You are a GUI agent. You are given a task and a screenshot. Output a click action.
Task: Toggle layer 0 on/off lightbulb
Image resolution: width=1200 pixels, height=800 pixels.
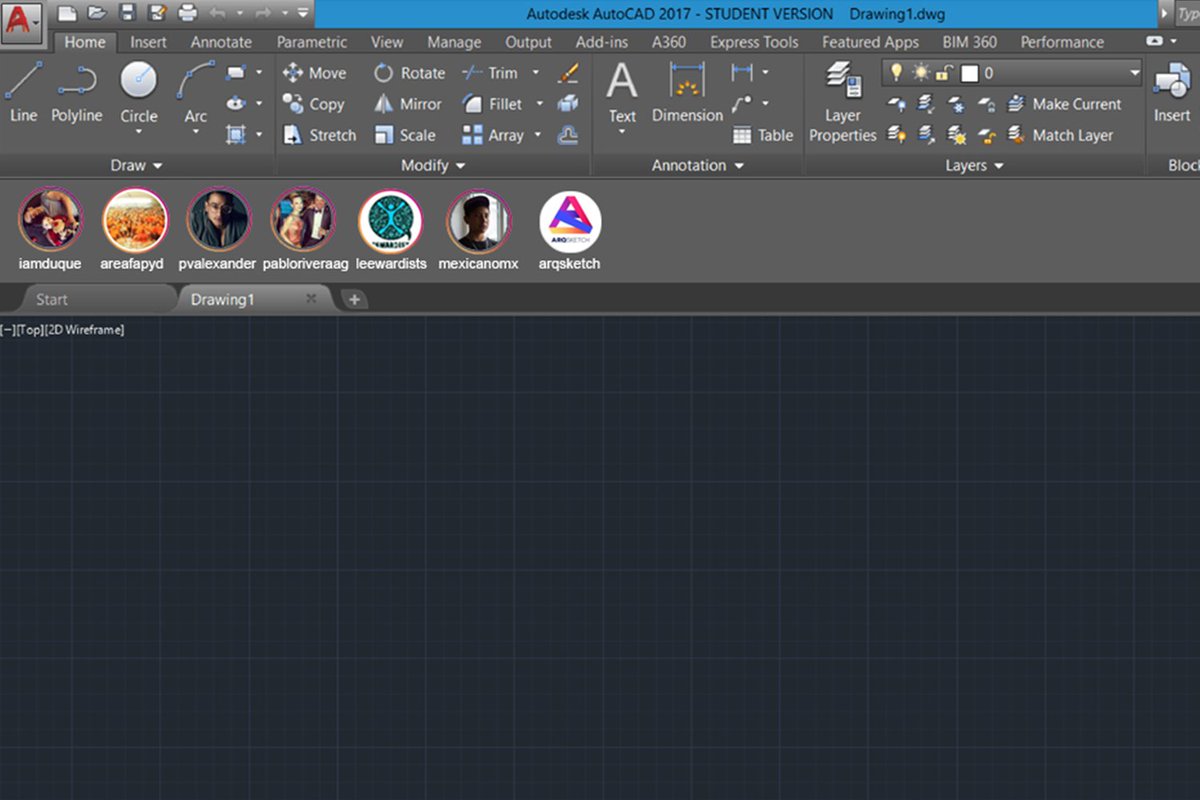(896, 72)
